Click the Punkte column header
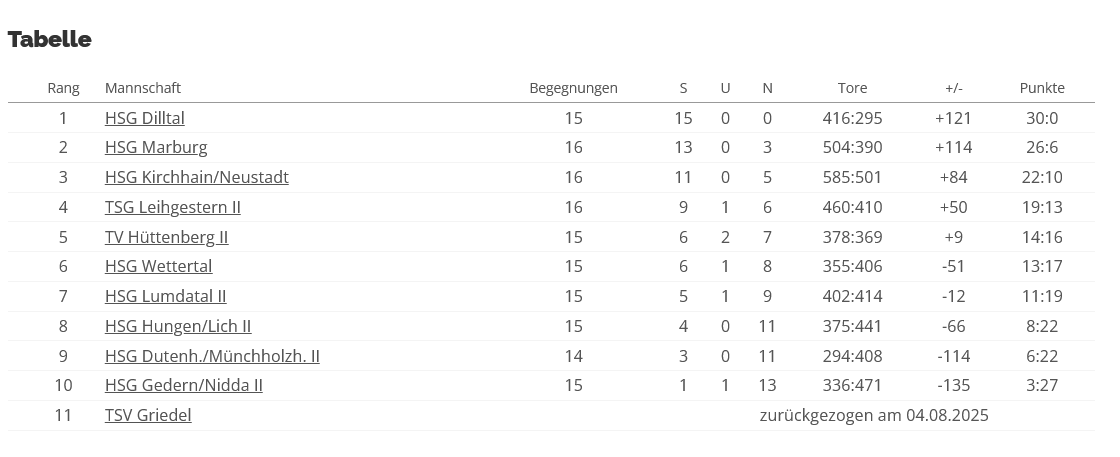This screenshot has height=457, width=1120. 1042,88
